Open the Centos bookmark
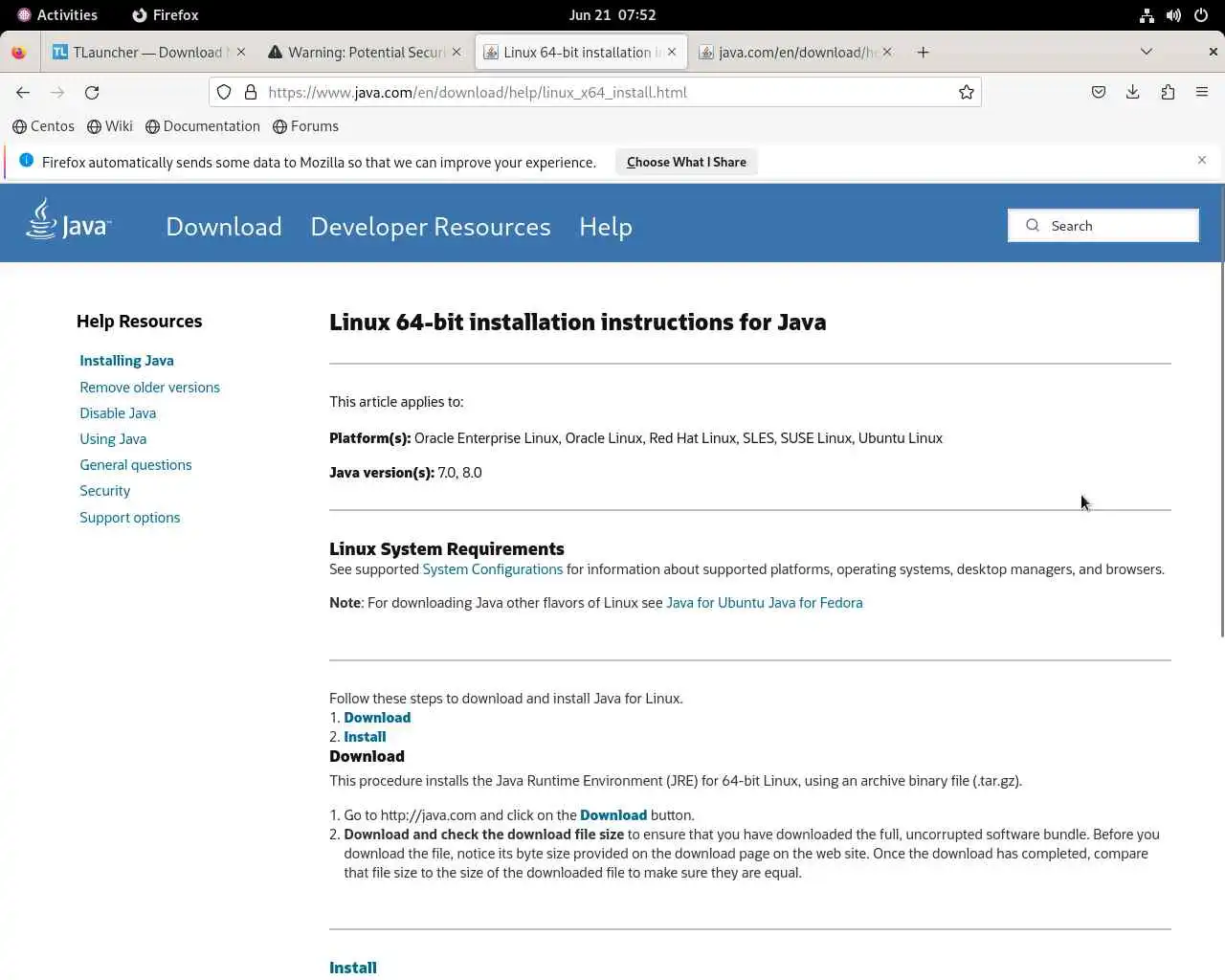1225x980 pixels. (x=43, y=126)
